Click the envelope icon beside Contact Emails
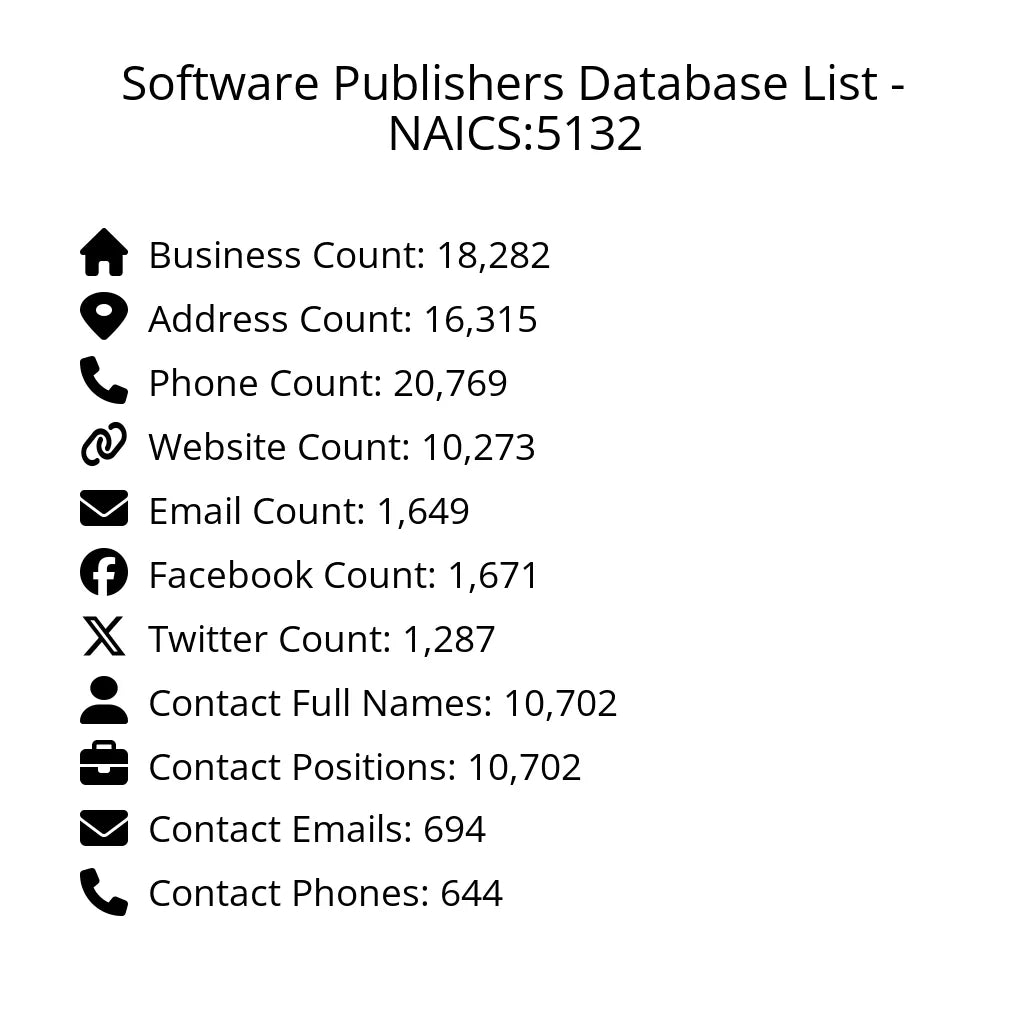This screenshot has height=1024, width=1024. pos(104,829)
